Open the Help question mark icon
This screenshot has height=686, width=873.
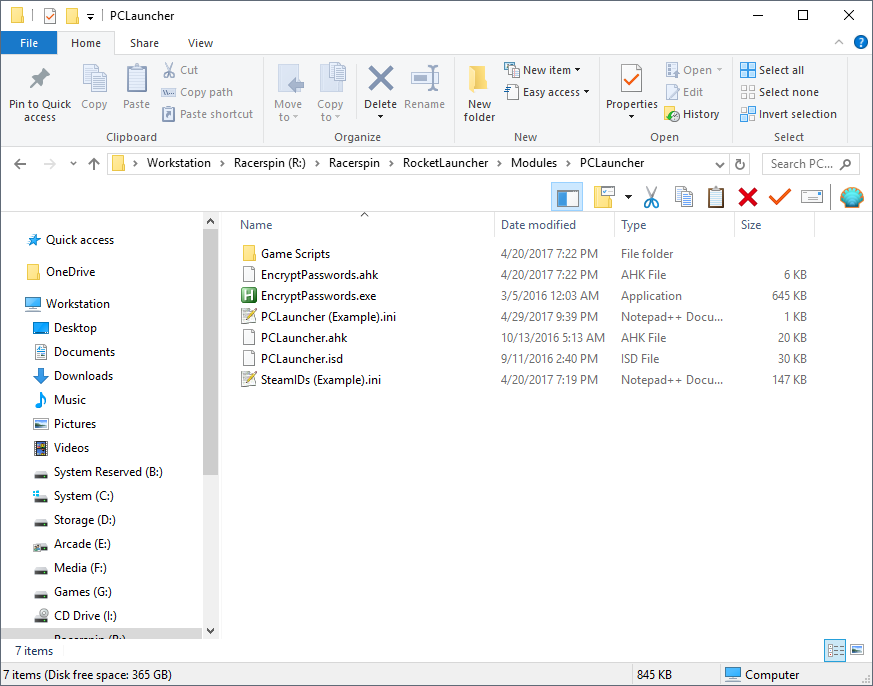pos(860,42)
